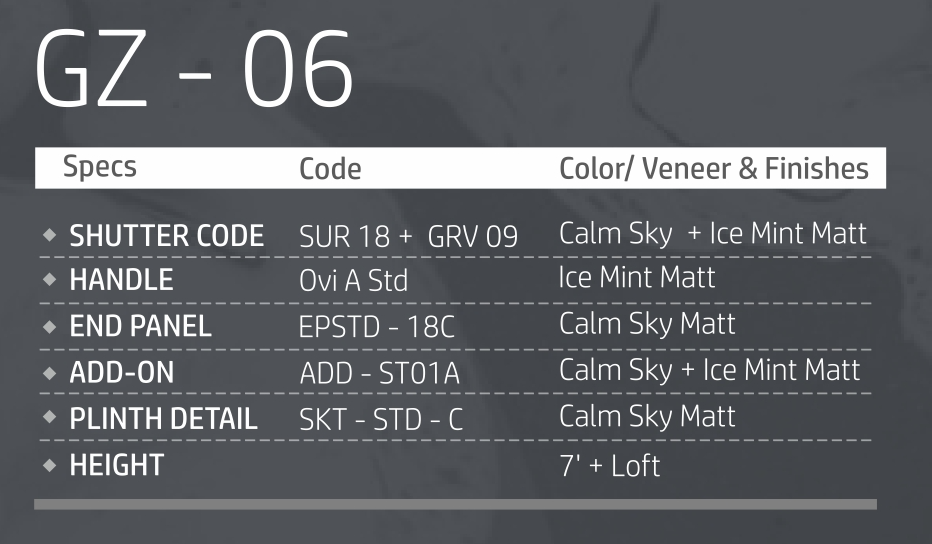
Task: Select the Code column header
Action: click(x=330, y=169)
